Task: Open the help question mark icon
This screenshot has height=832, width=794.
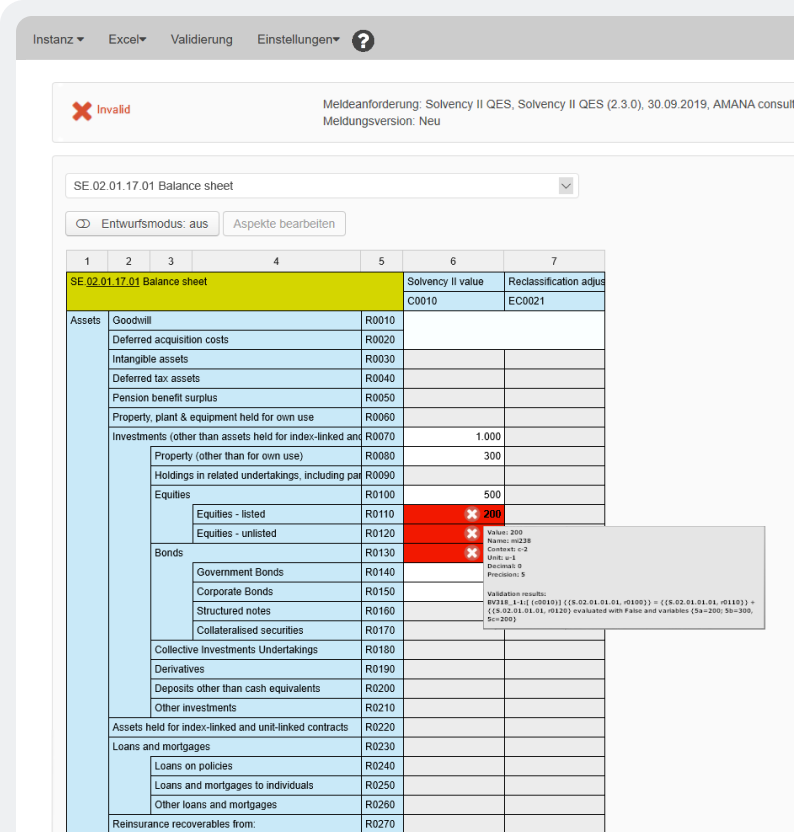Action: tap(364, 41)
